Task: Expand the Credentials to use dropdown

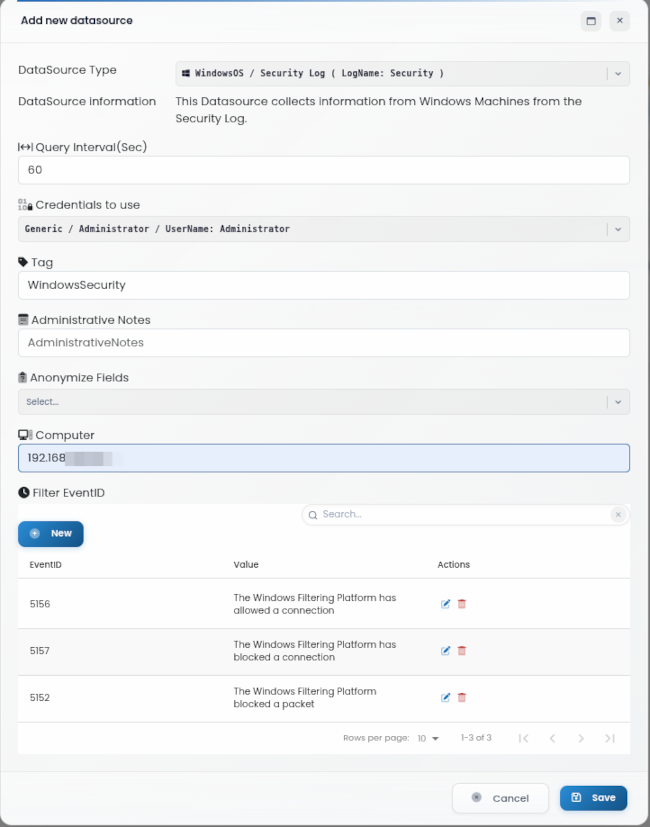Action: click(324, 229)
